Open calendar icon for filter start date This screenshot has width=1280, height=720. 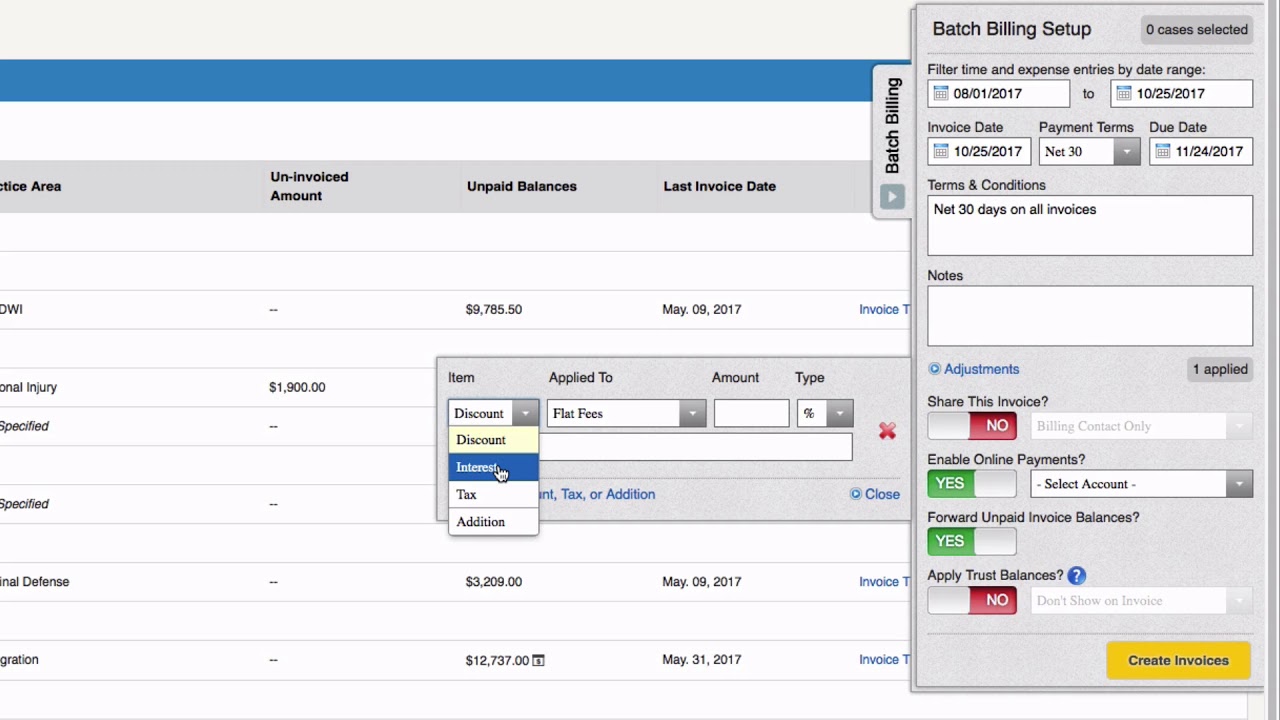tap(941, 94)
